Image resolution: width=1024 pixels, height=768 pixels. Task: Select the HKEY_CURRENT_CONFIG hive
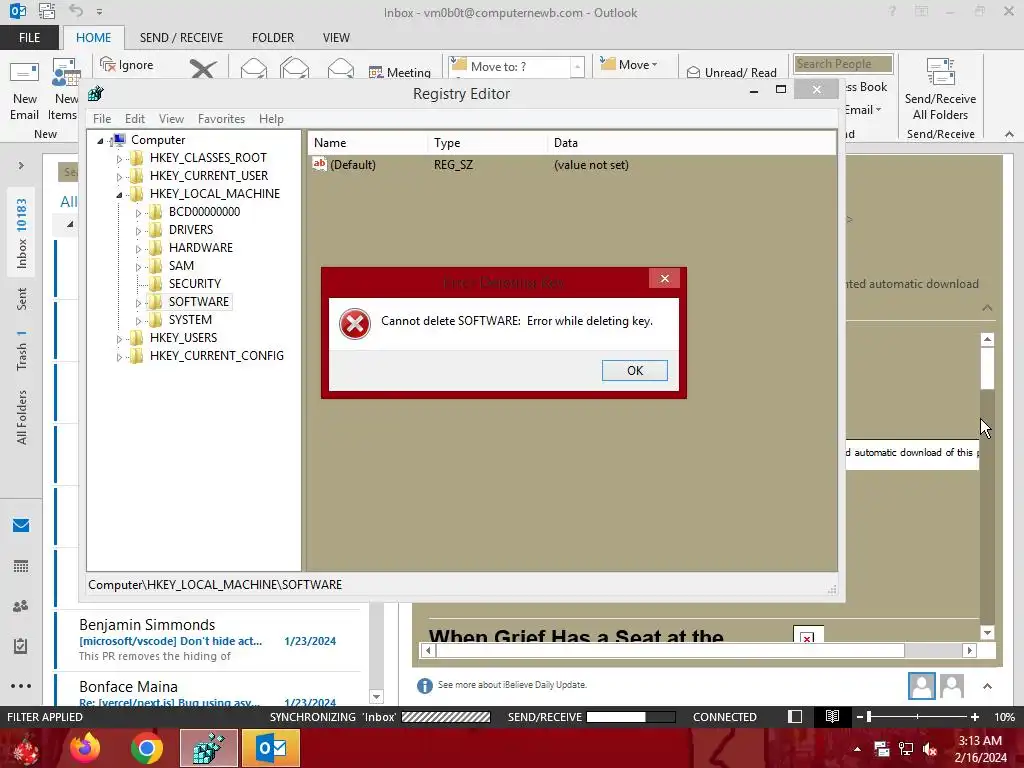coord(217,356)
